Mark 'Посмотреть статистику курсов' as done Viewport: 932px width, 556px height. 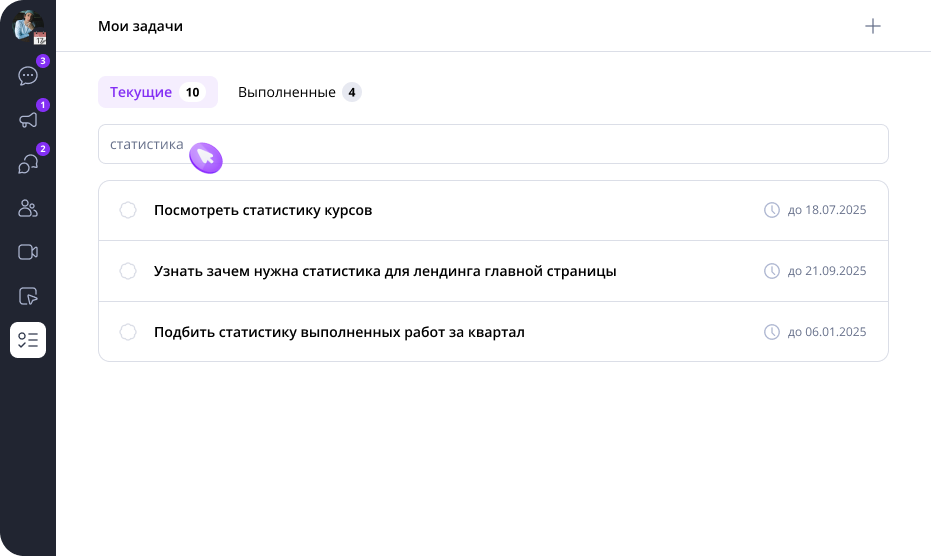[128, 210]
